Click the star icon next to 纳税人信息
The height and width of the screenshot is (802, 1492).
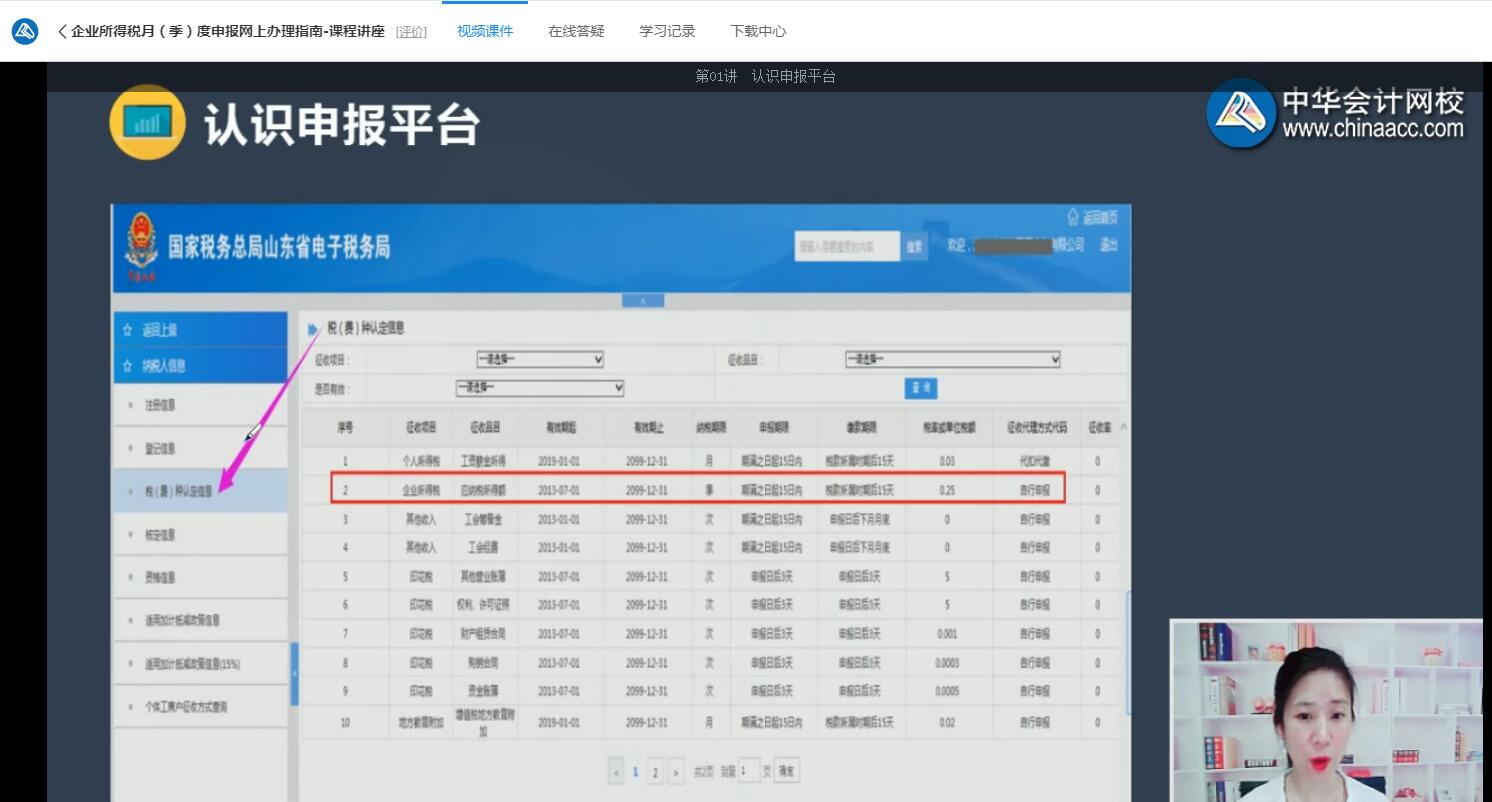point(127,366)
